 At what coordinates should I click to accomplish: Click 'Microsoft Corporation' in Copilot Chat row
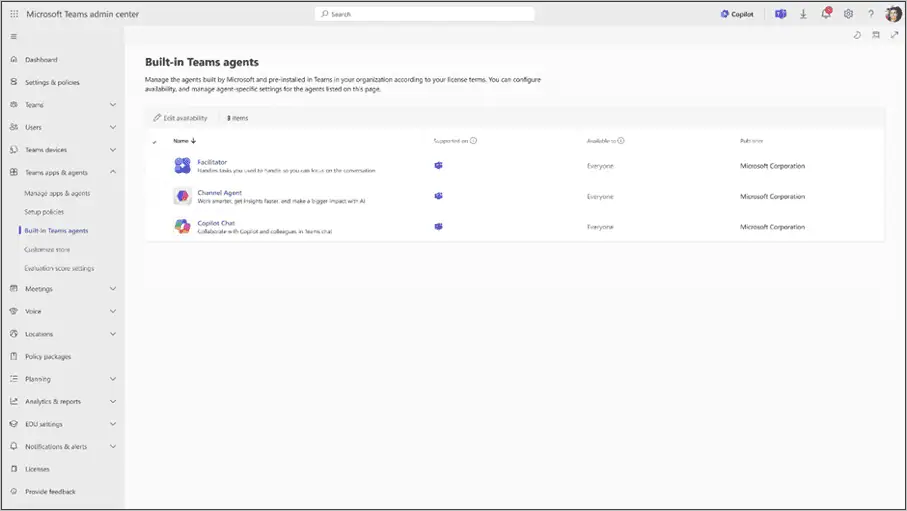772,227
